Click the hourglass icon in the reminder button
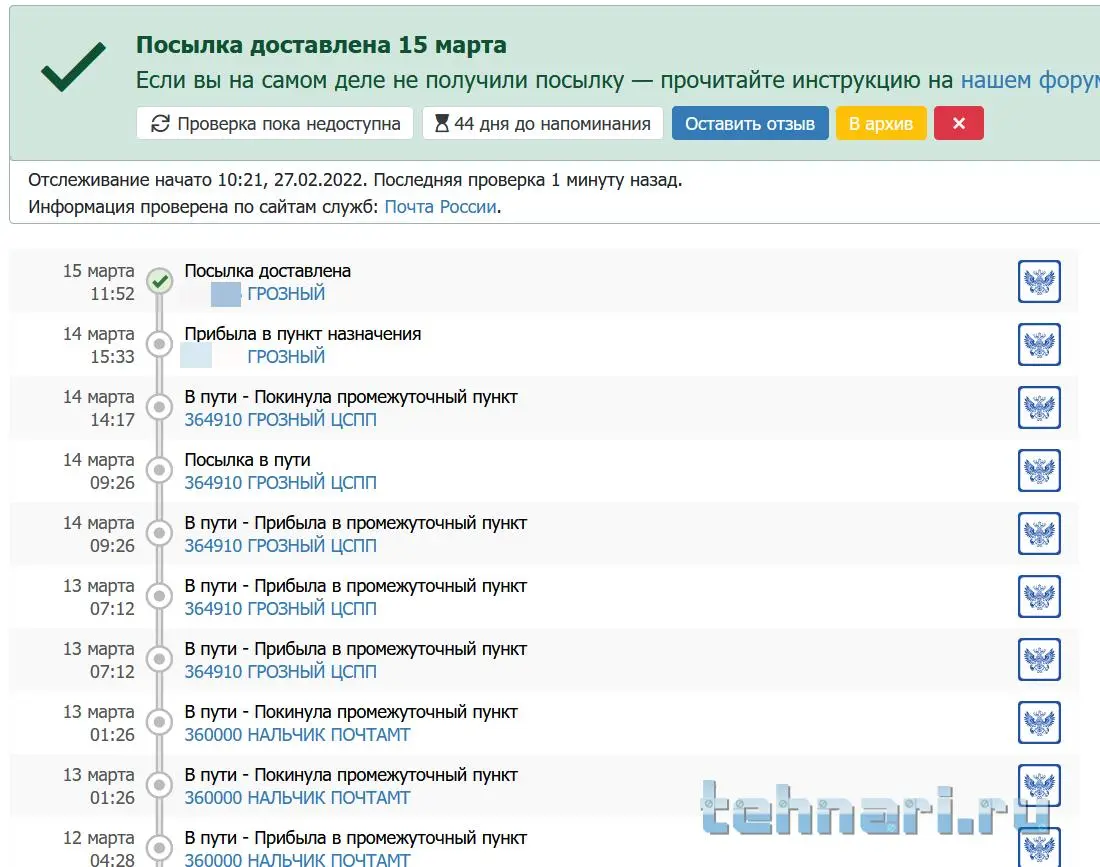Screen dimensions: 1100x867 click(441, 123)
